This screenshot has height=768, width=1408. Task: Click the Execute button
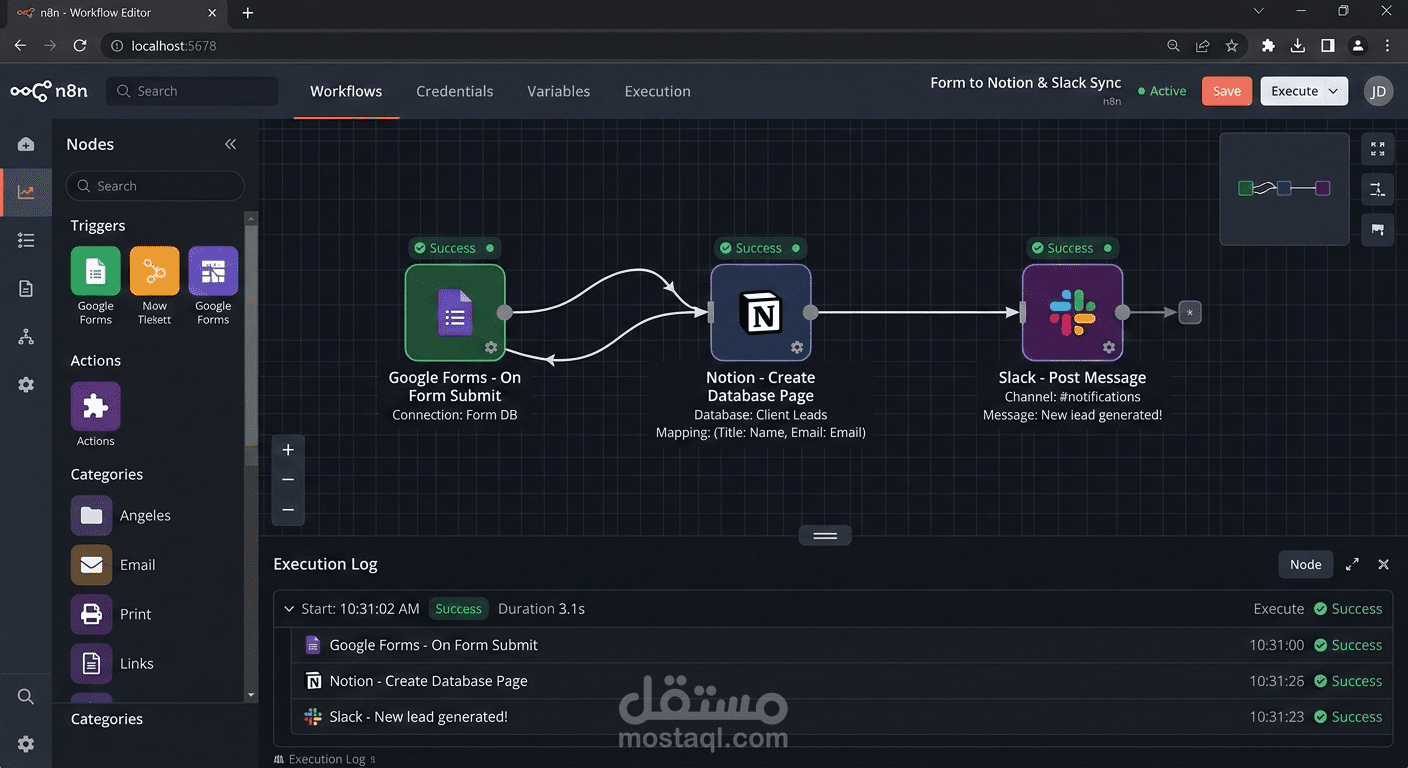[x=1294, y=91]
